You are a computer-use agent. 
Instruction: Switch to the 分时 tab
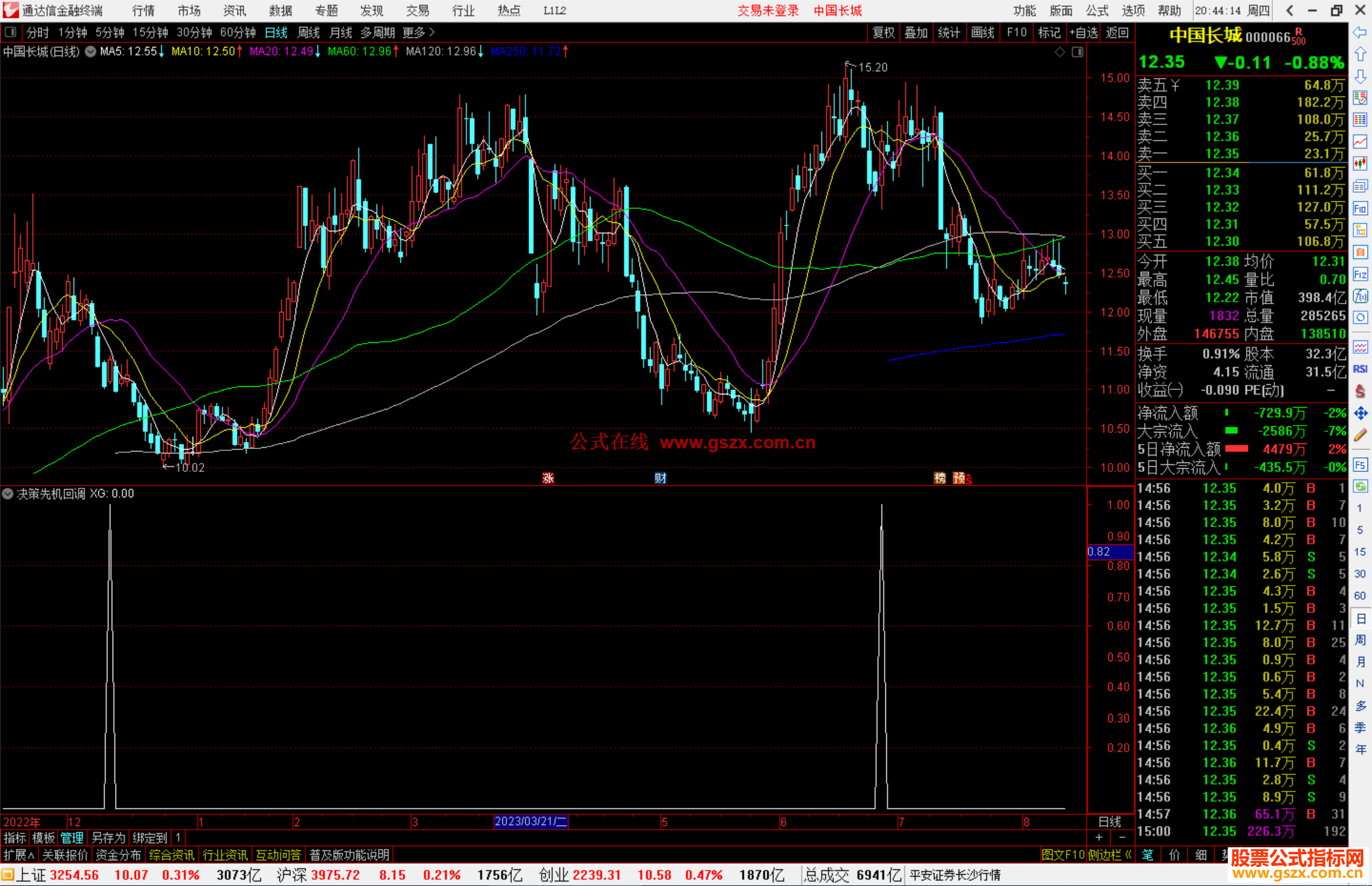pyautogui.click(x=37, y=32)
